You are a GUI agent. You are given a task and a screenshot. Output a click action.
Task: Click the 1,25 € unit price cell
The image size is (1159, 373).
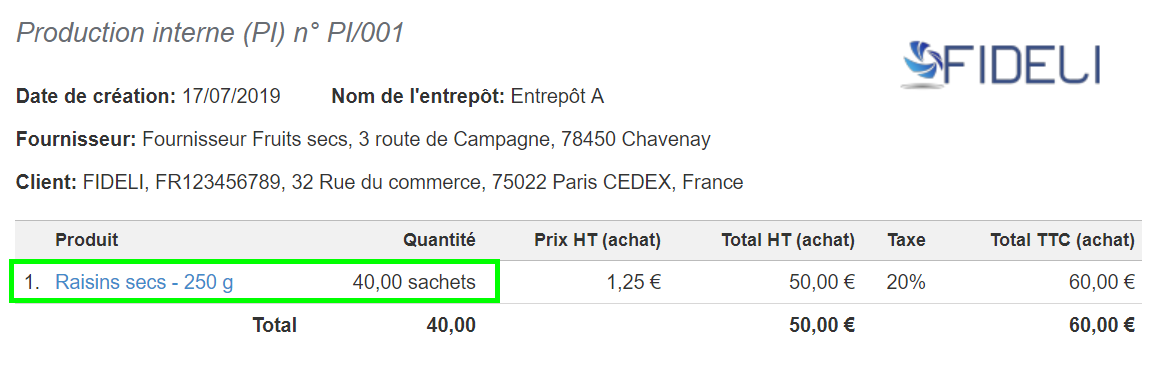[633, 281]
